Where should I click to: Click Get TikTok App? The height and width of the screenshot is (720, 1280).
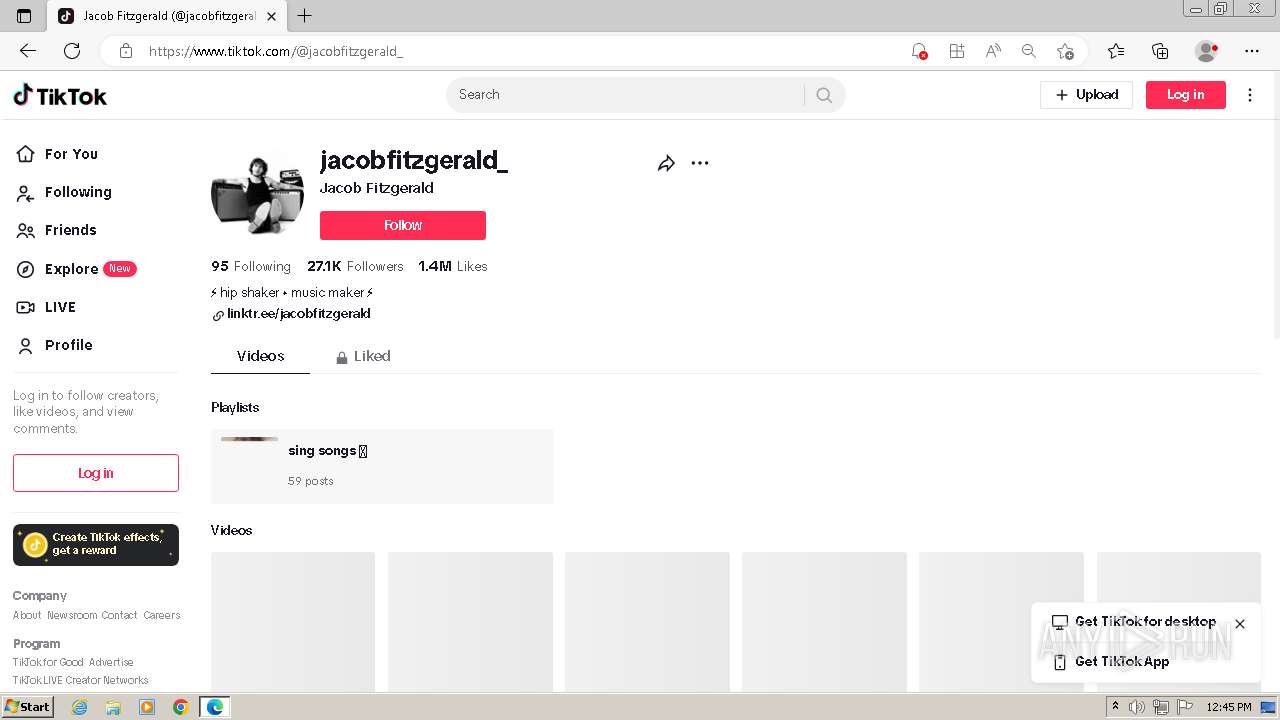pos(1111,662)
